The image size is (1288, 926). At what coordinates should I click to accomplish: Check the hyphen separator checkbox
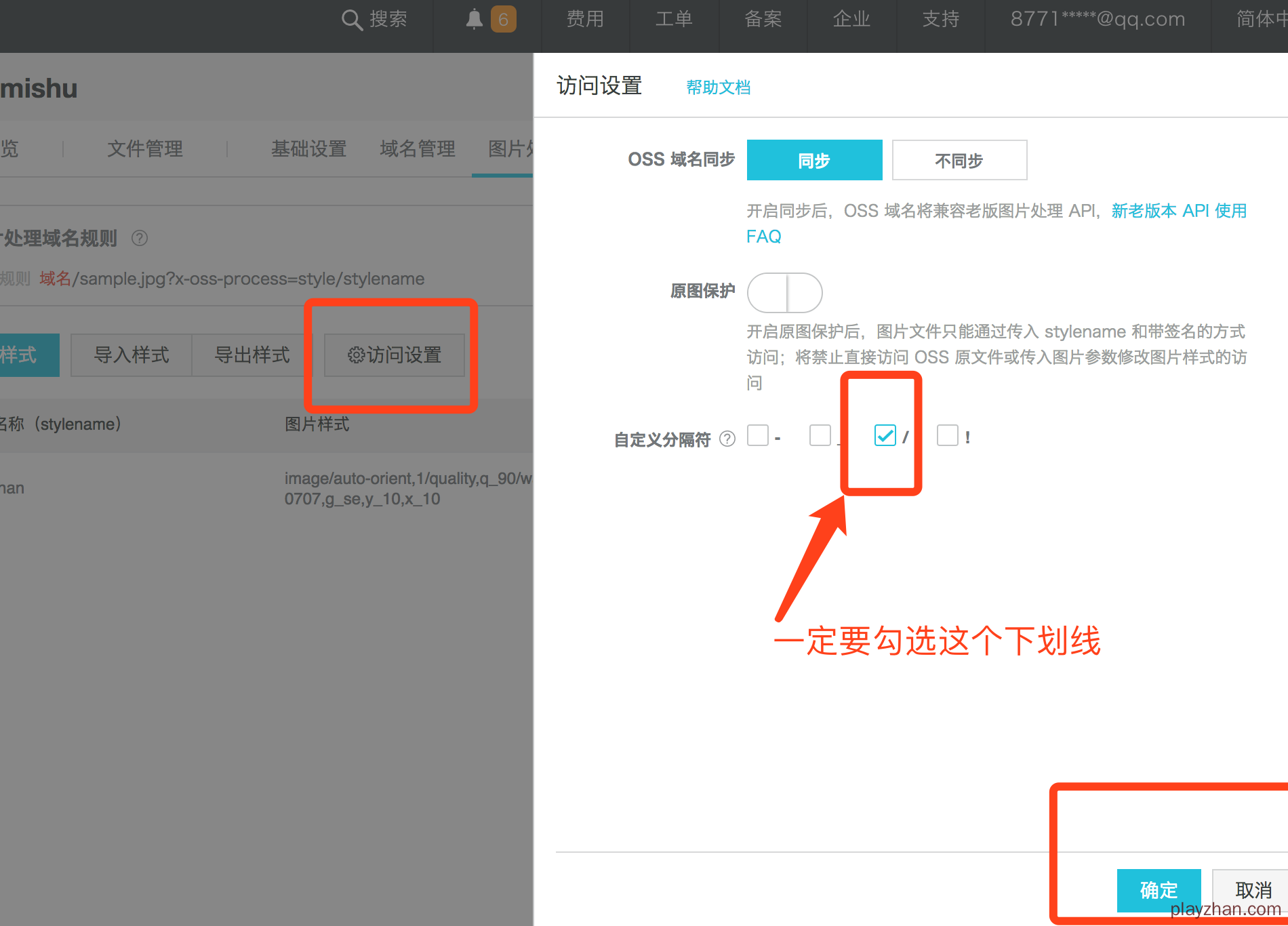758,436
